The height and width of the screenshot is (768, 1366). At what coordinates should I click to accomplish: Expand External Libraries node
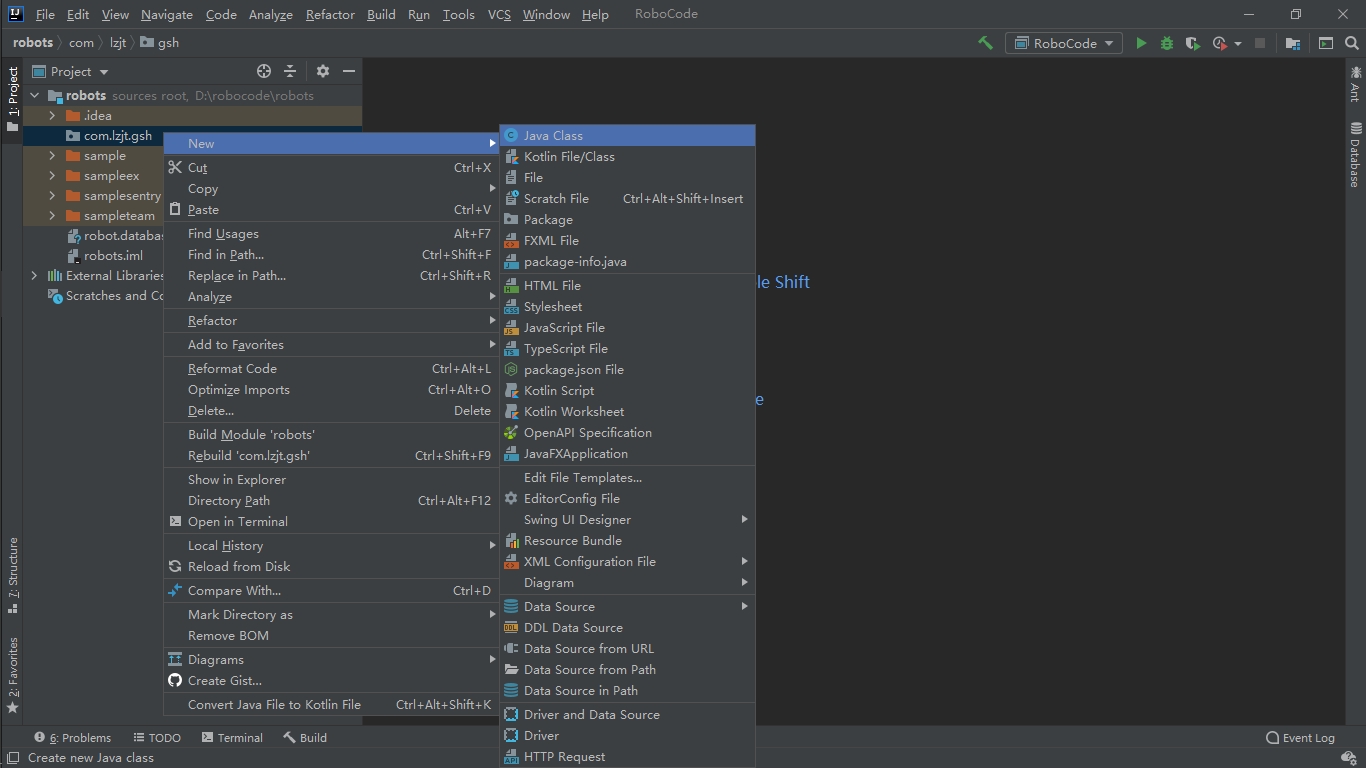(34, 276)
